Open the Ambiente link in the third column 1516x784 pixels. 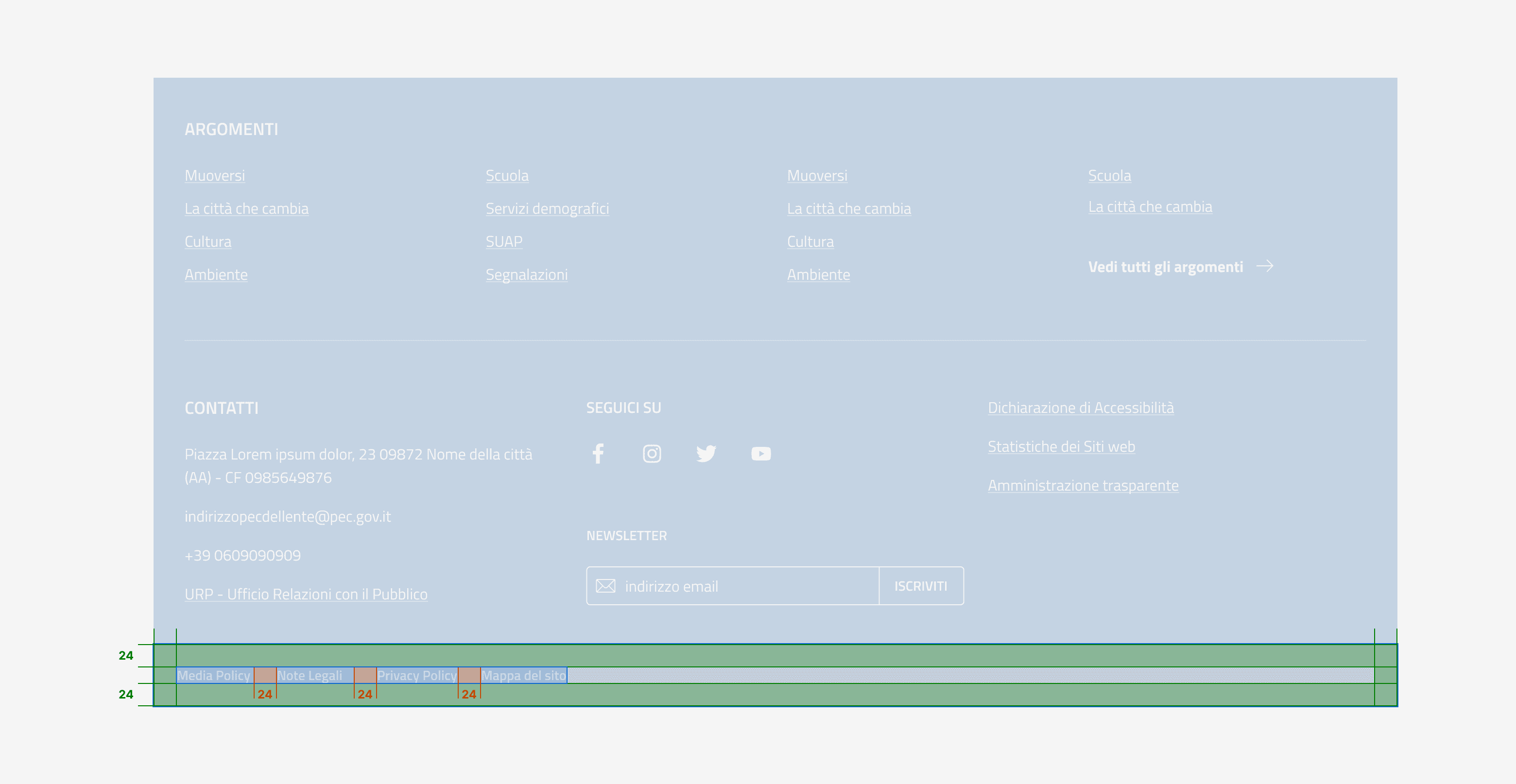tap(819, 274)
